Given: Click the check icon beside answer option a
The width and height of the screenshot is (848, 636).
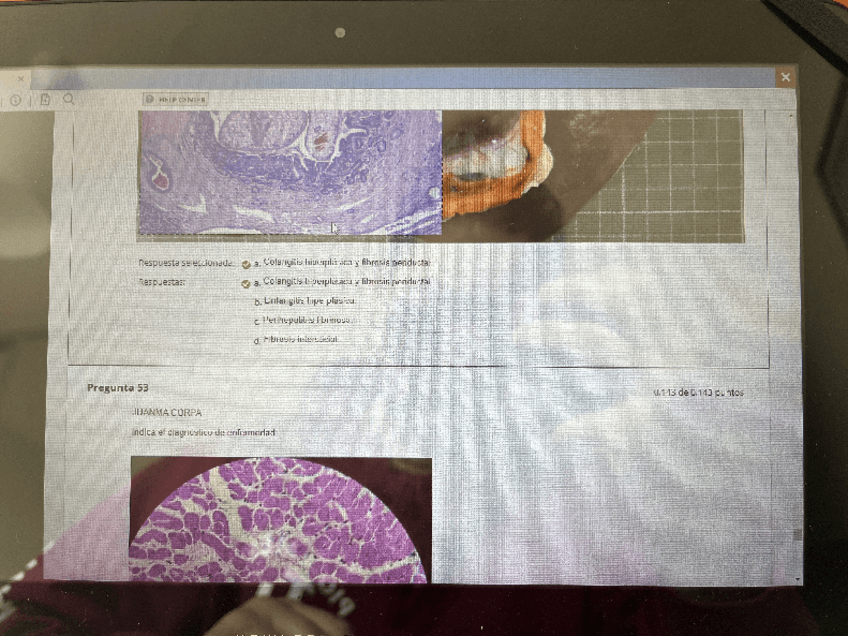Looking at the screenshot, I should [x=246, y=284].
